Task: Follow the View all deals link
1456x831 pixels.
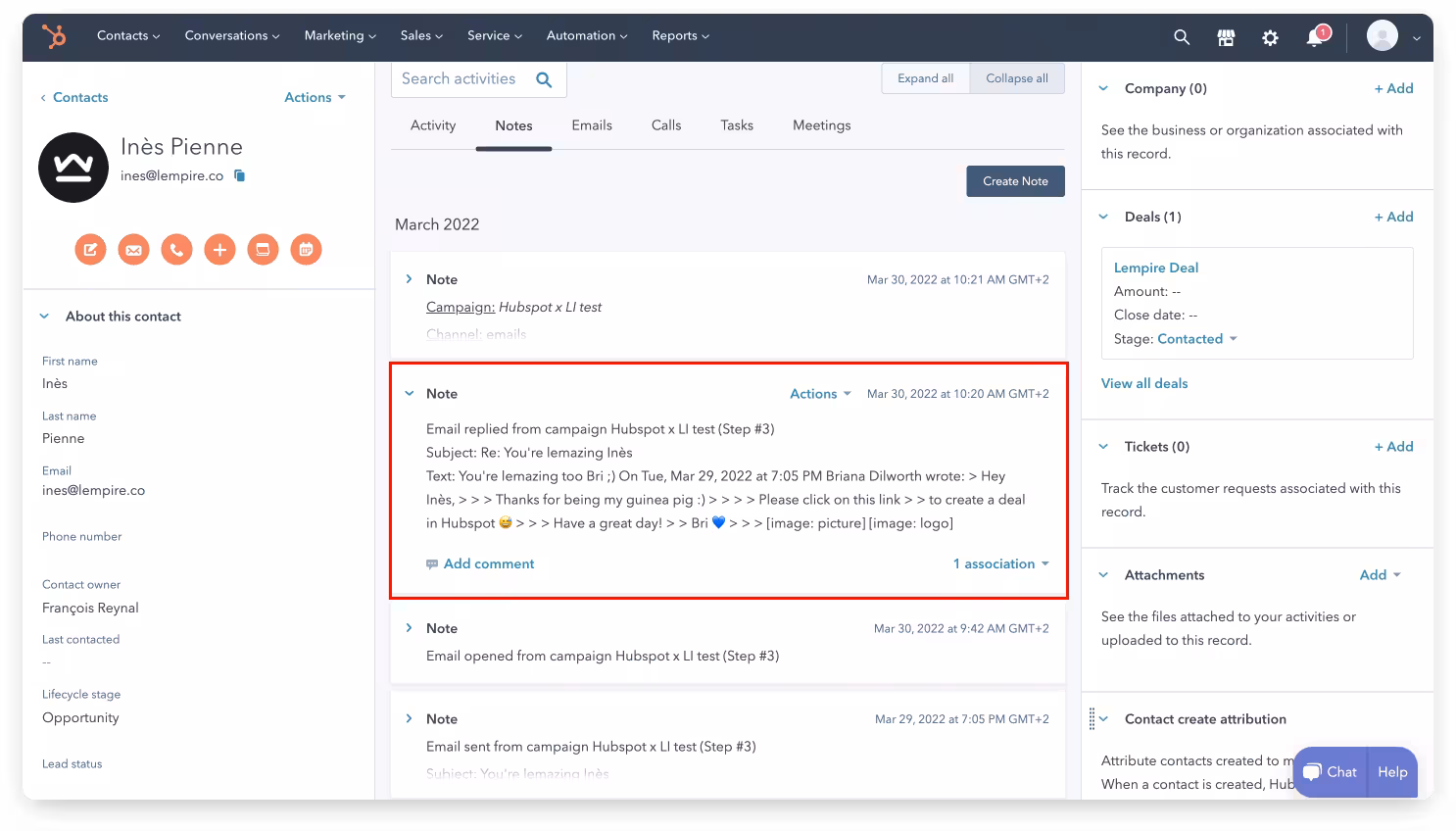Action: tap(1144, 383)
